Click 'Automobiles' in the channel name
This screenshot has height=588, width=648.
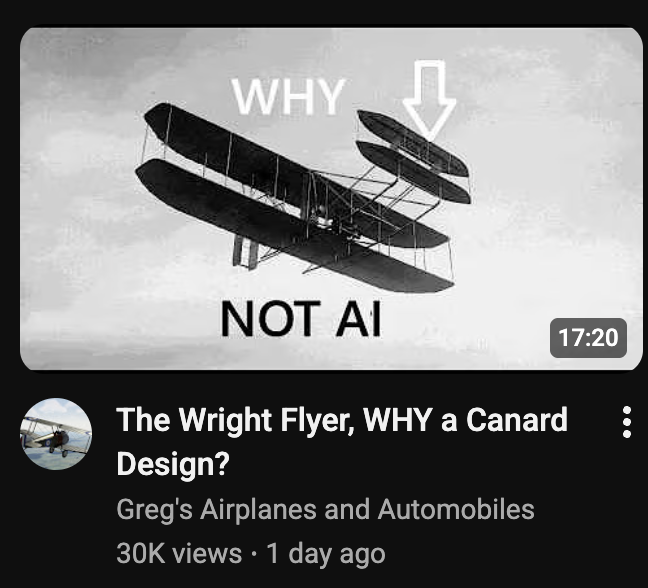click(456, 509)
